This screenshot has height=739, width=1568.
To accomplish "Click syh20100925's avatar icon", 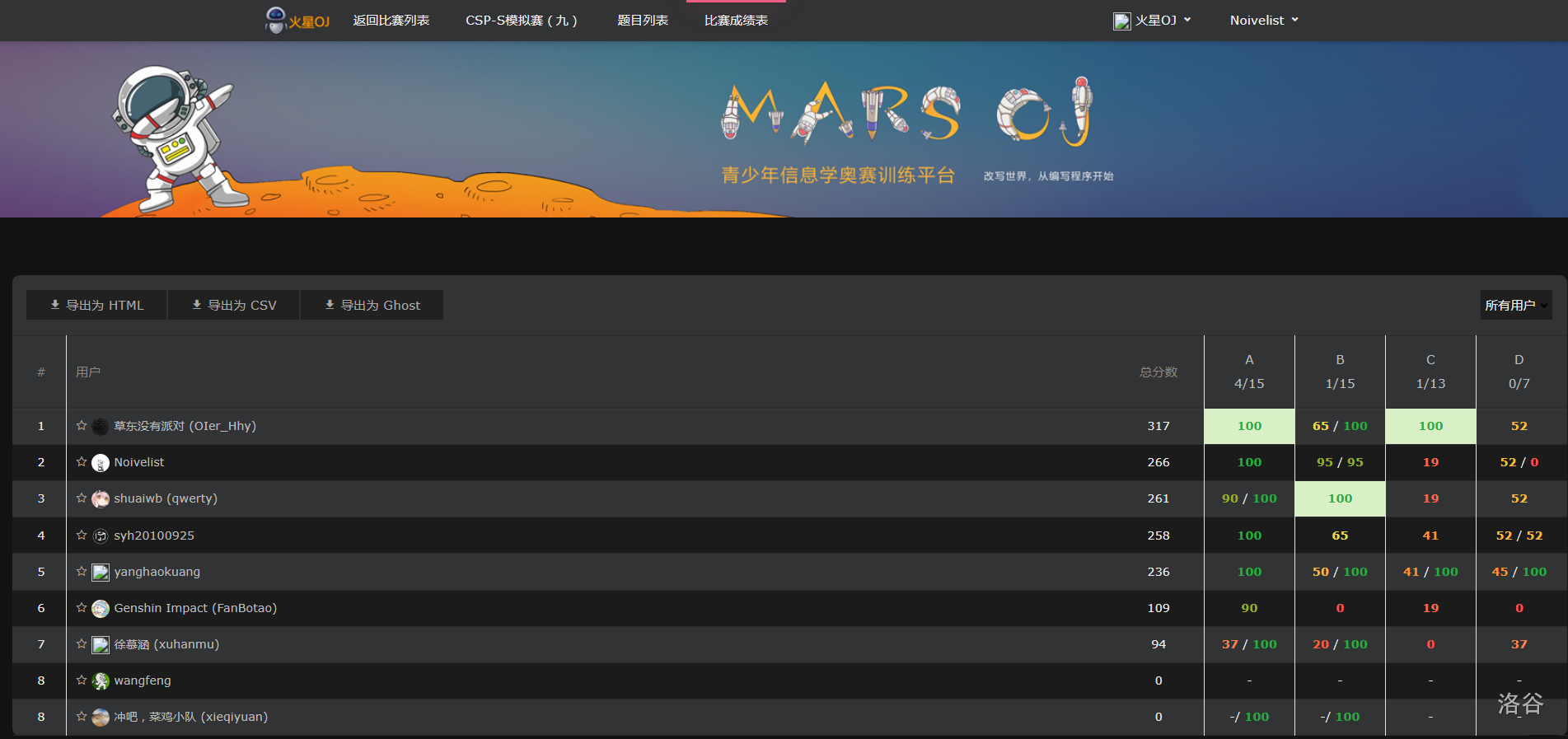I will tap(101, 536).
